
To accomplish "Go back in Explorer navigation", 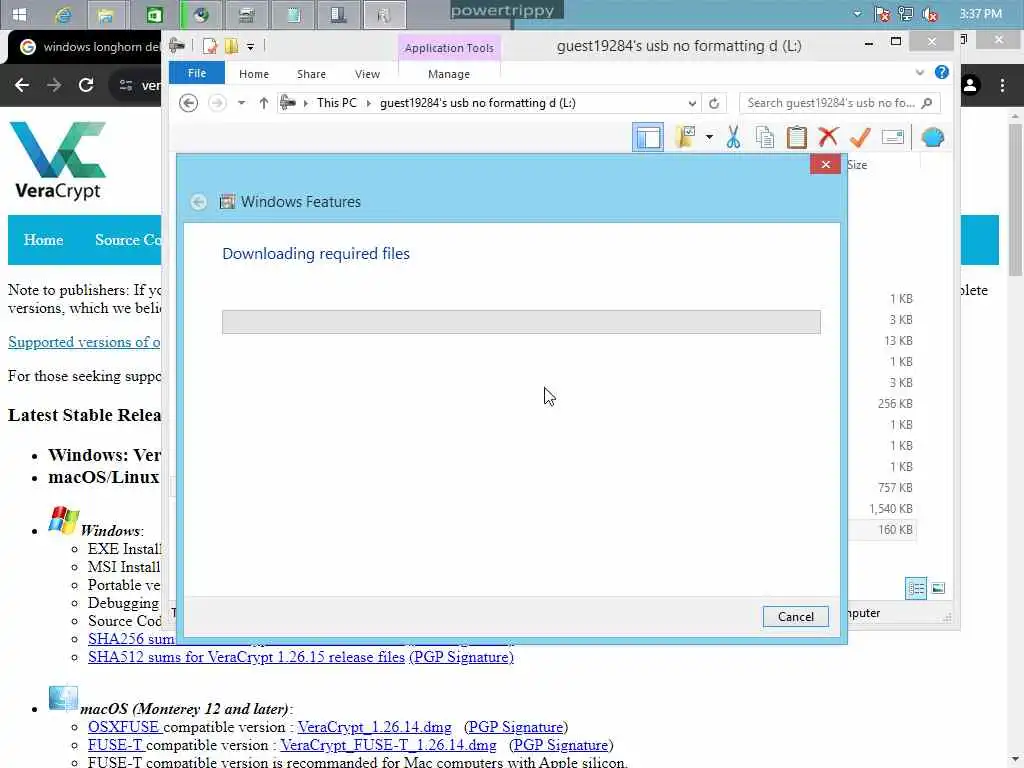I will (189, 103).
